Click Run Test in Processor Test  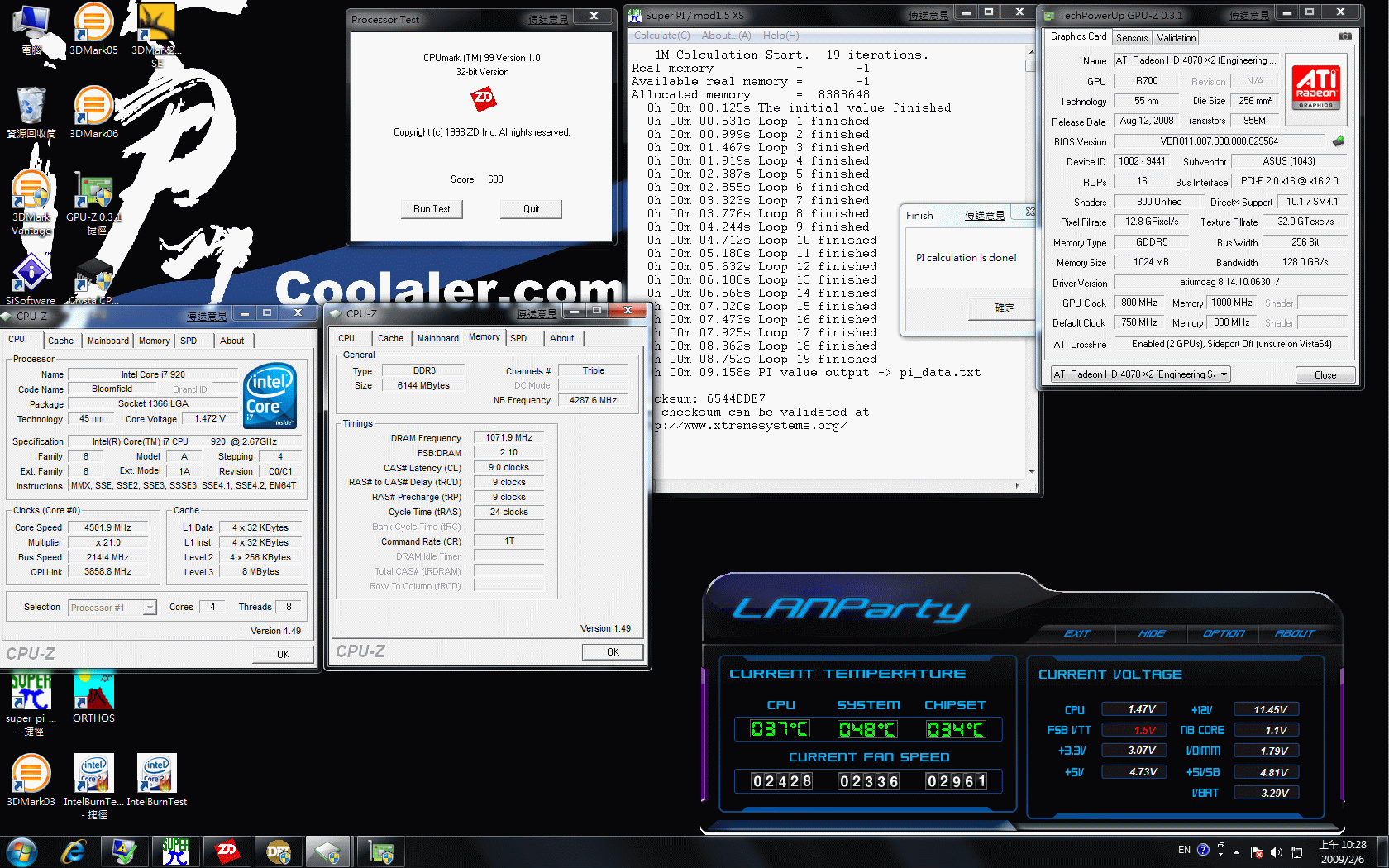432,209
